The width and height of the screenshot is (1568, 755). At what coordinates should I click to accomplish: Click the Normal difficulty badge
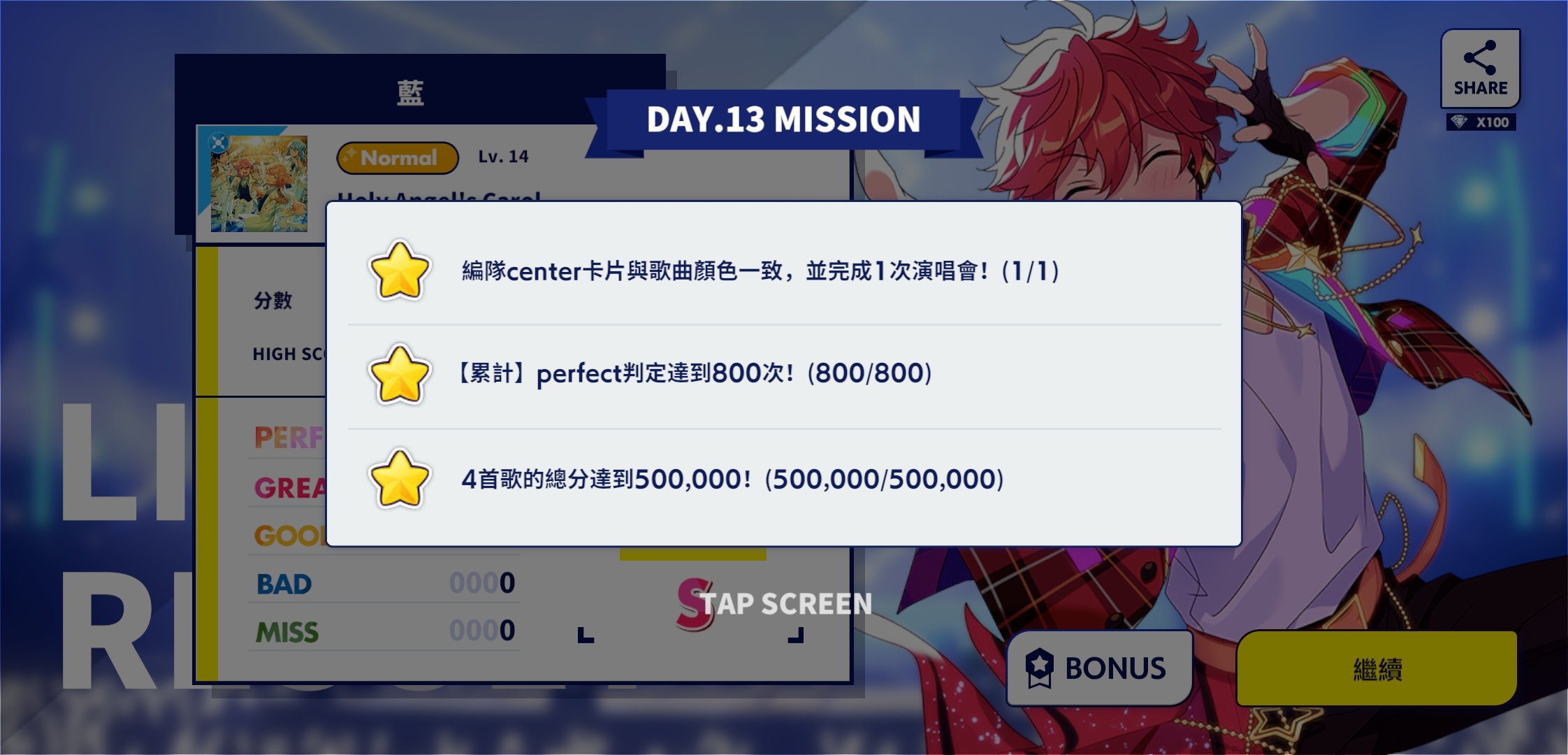click(398, 158)
